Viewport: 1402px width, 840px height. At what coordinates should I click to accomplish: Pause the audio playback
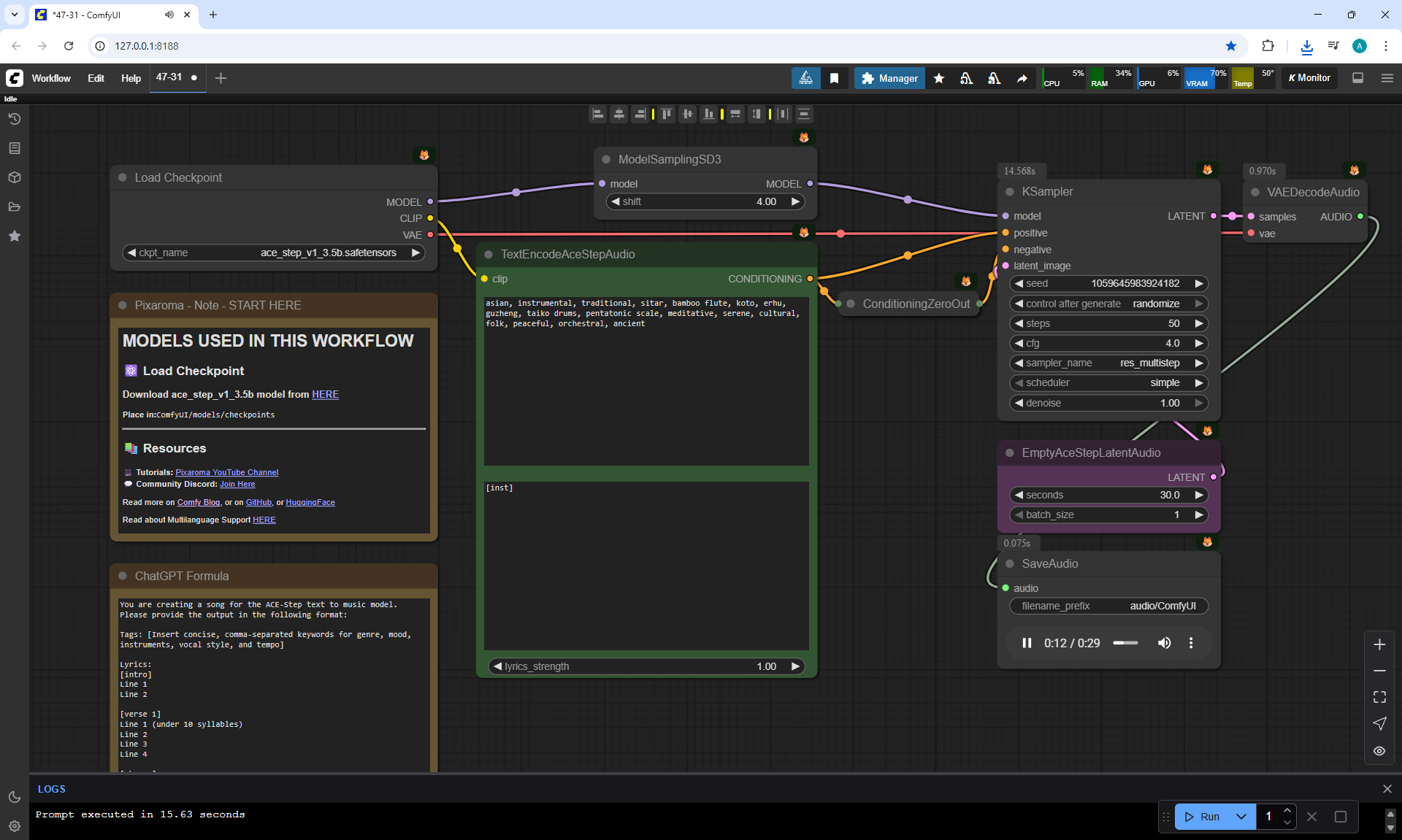[1027, 643]
